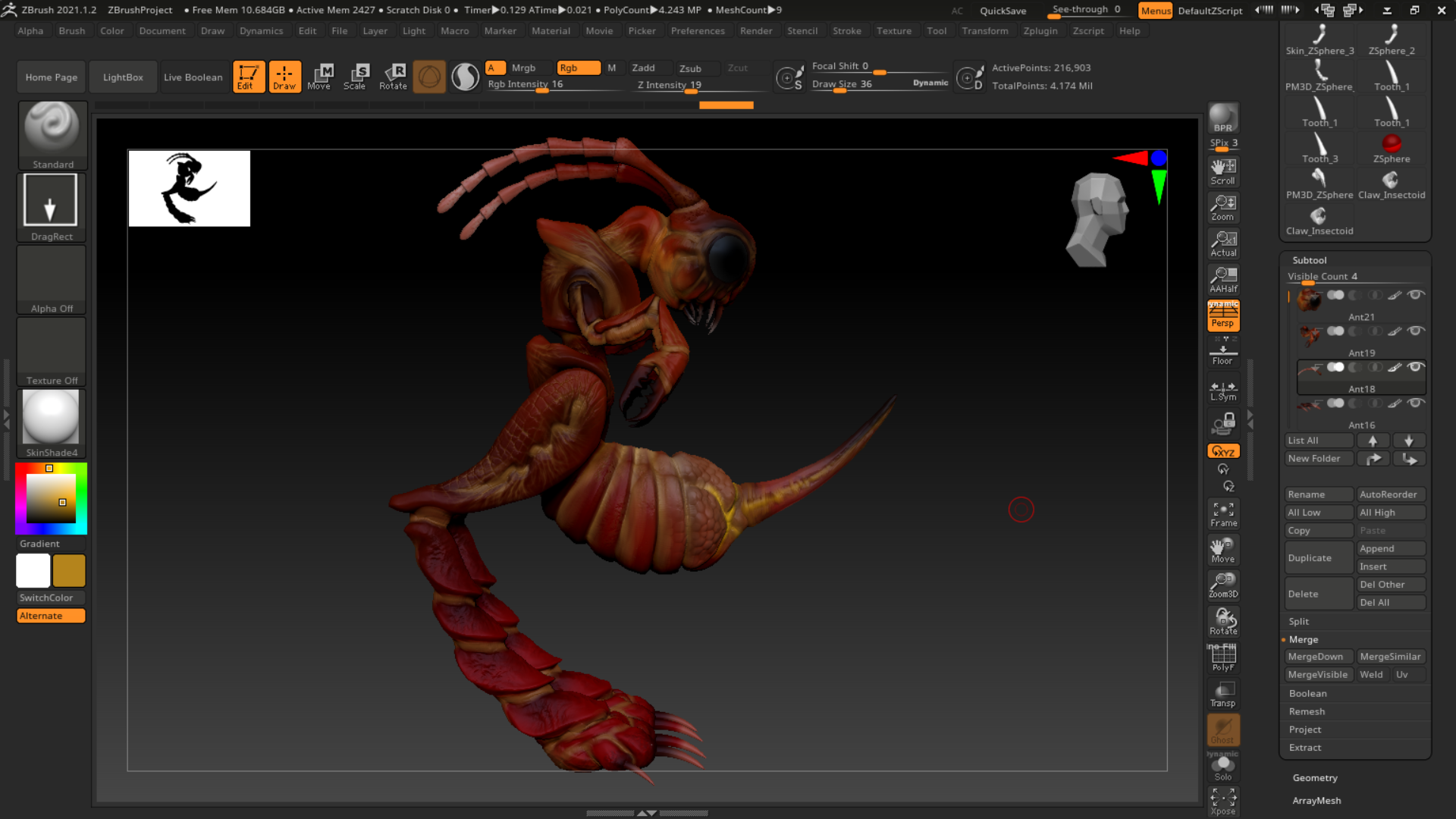Select the Frame tool on right shelf

coord(1222,513)
